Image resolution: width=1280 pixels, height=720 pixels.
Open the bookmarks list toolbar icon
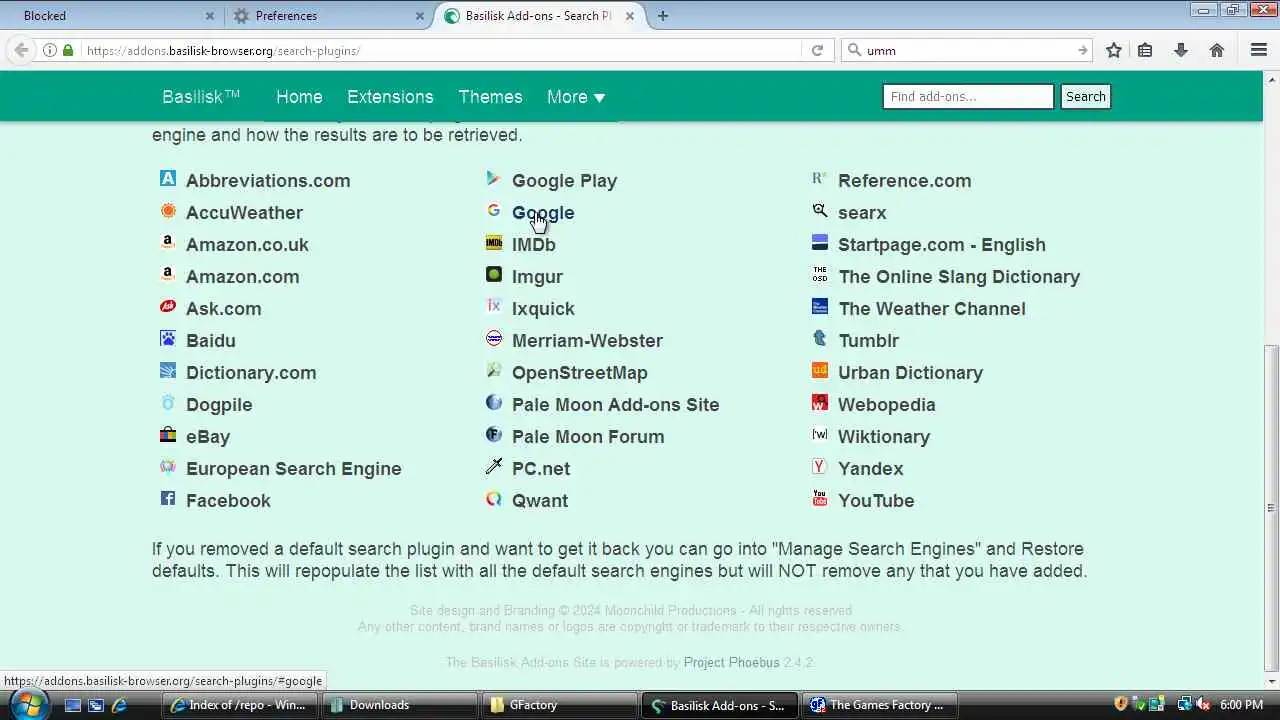point(1146,50)
